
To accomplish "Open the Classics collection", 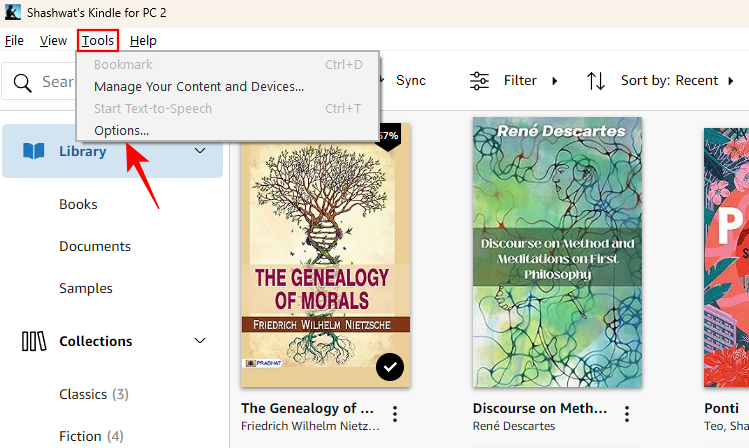I will (x=93, y=394).
